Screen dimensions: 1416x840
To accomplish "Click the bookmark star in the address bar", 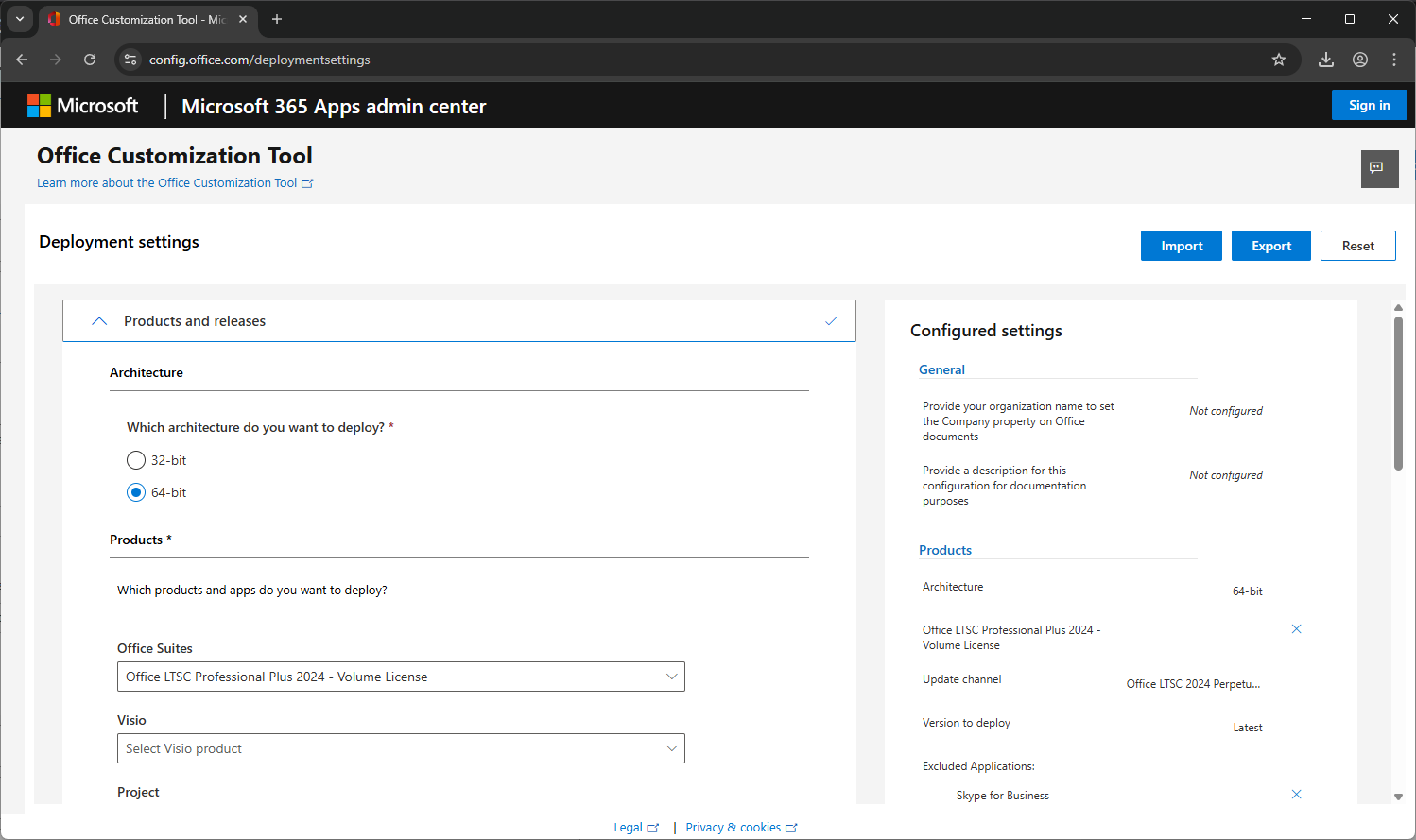I will tap(1279, 59).
